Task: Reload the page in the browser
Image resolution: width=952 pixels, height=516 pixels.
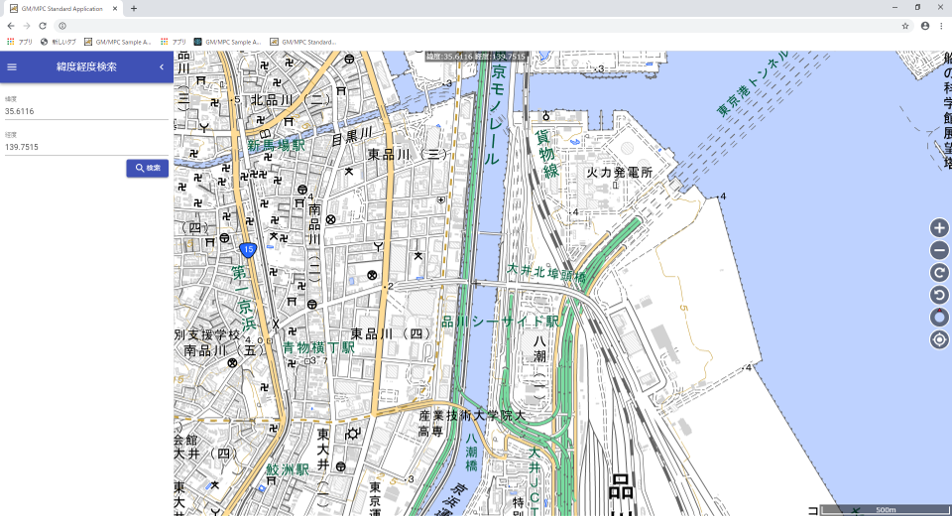Action: click(x=43, y=26)
